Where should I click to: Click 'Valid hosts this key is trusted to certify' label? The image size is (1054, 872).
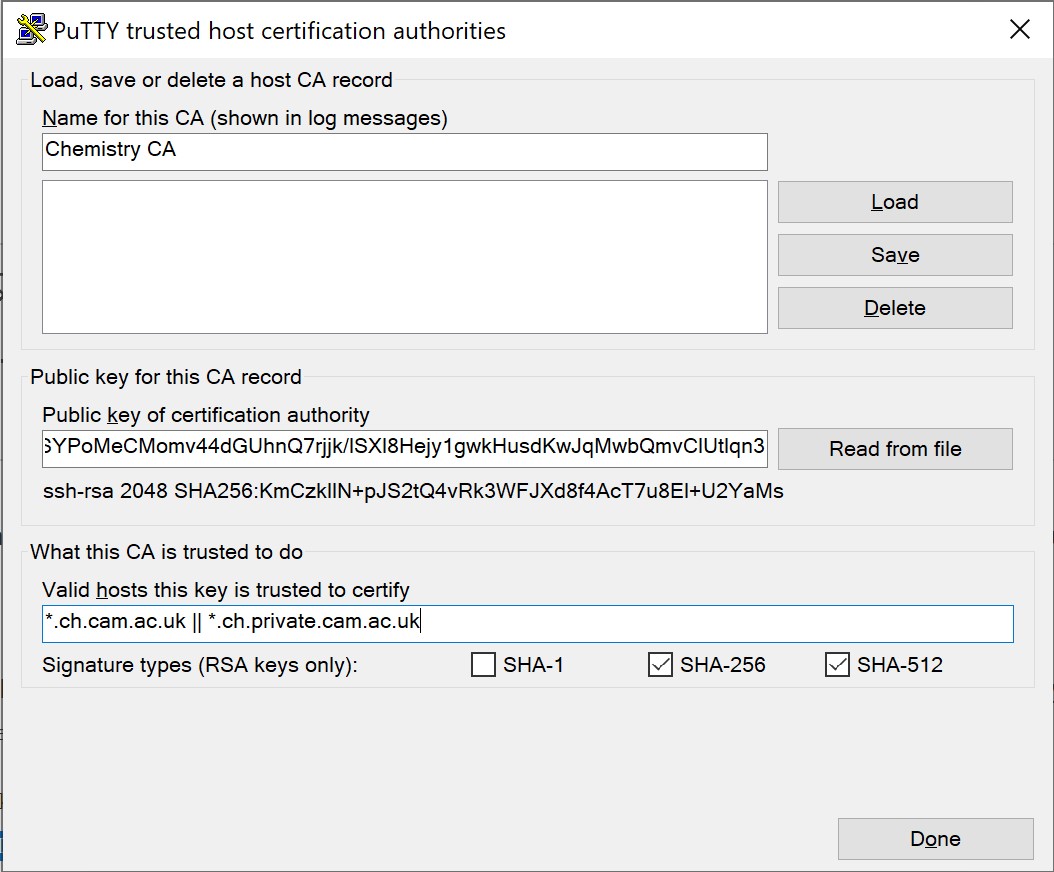(x=226, y=590)
